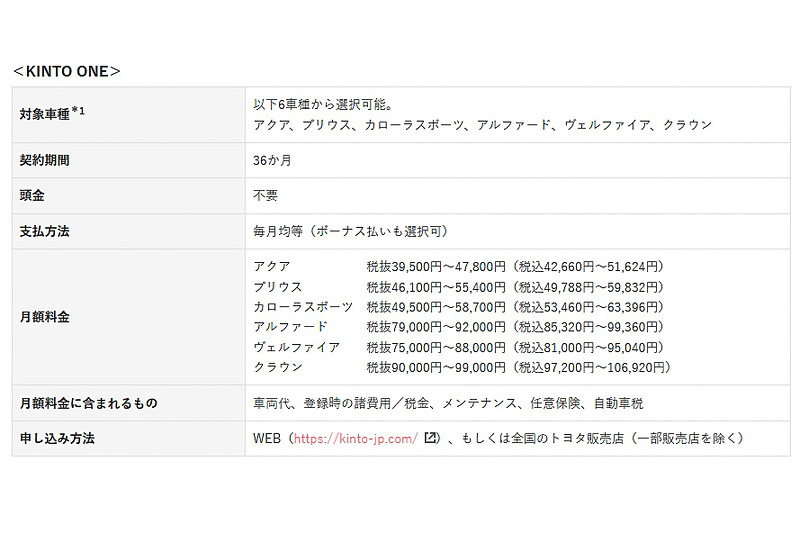Select アクア in the monthly fee list
The image size is (800, 534).
point(271,266)
